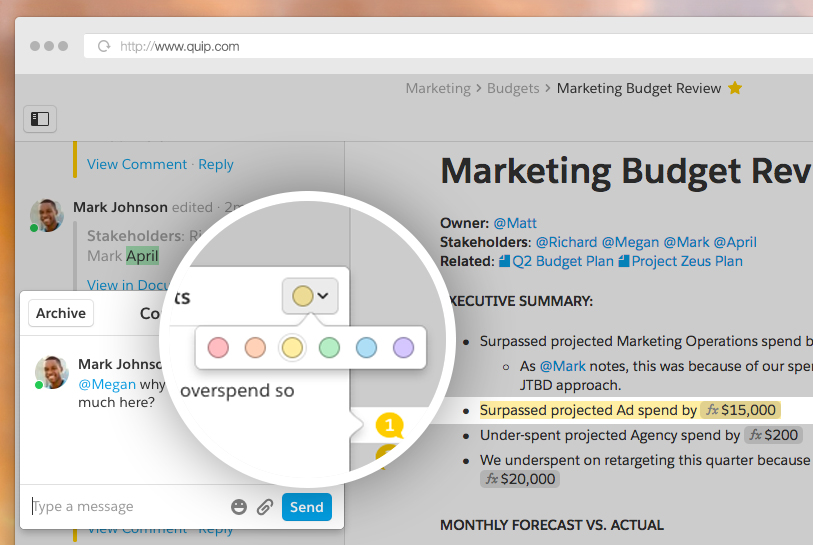
Task: Click the fx $15,000 formula chip
Action: pyautogui.click(x=741, y=410)
